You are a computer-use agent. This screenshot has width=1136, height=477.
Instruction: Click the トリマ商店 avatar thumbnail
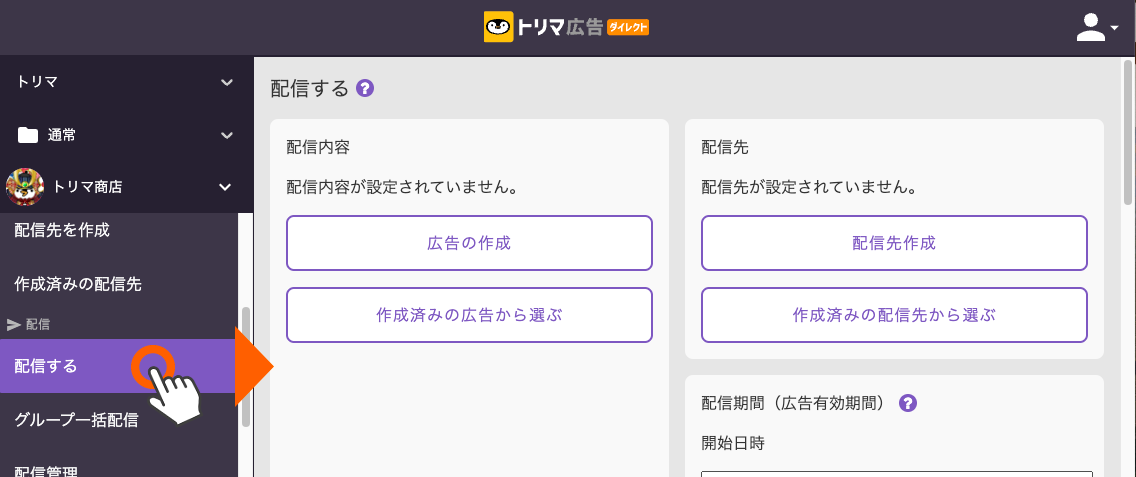coord(25,187)
